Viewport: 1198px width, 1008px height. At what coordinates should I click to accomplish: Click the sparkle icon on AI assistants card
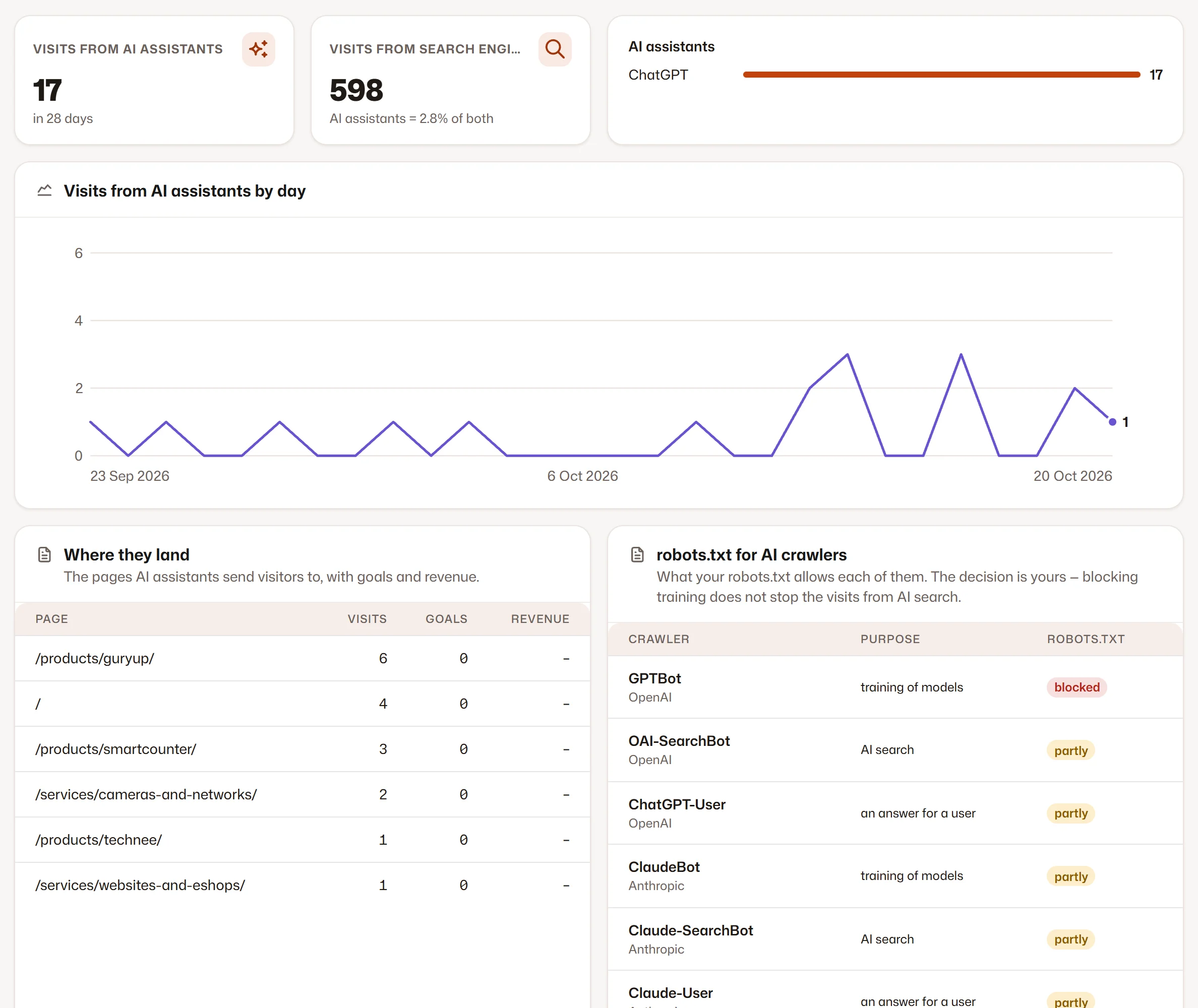tap(258, 49)
